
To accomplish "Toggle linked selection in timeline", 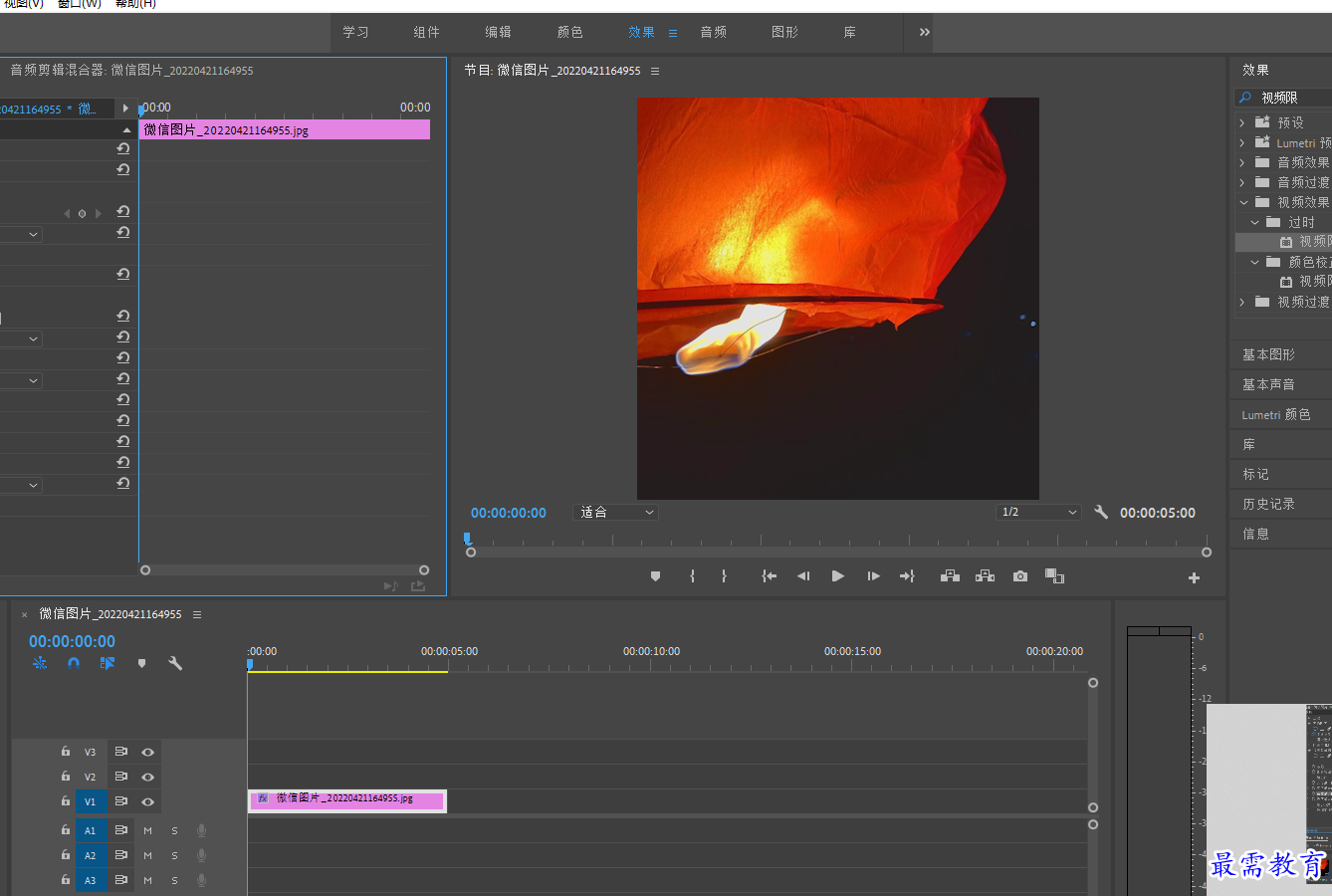I will 108,663.
